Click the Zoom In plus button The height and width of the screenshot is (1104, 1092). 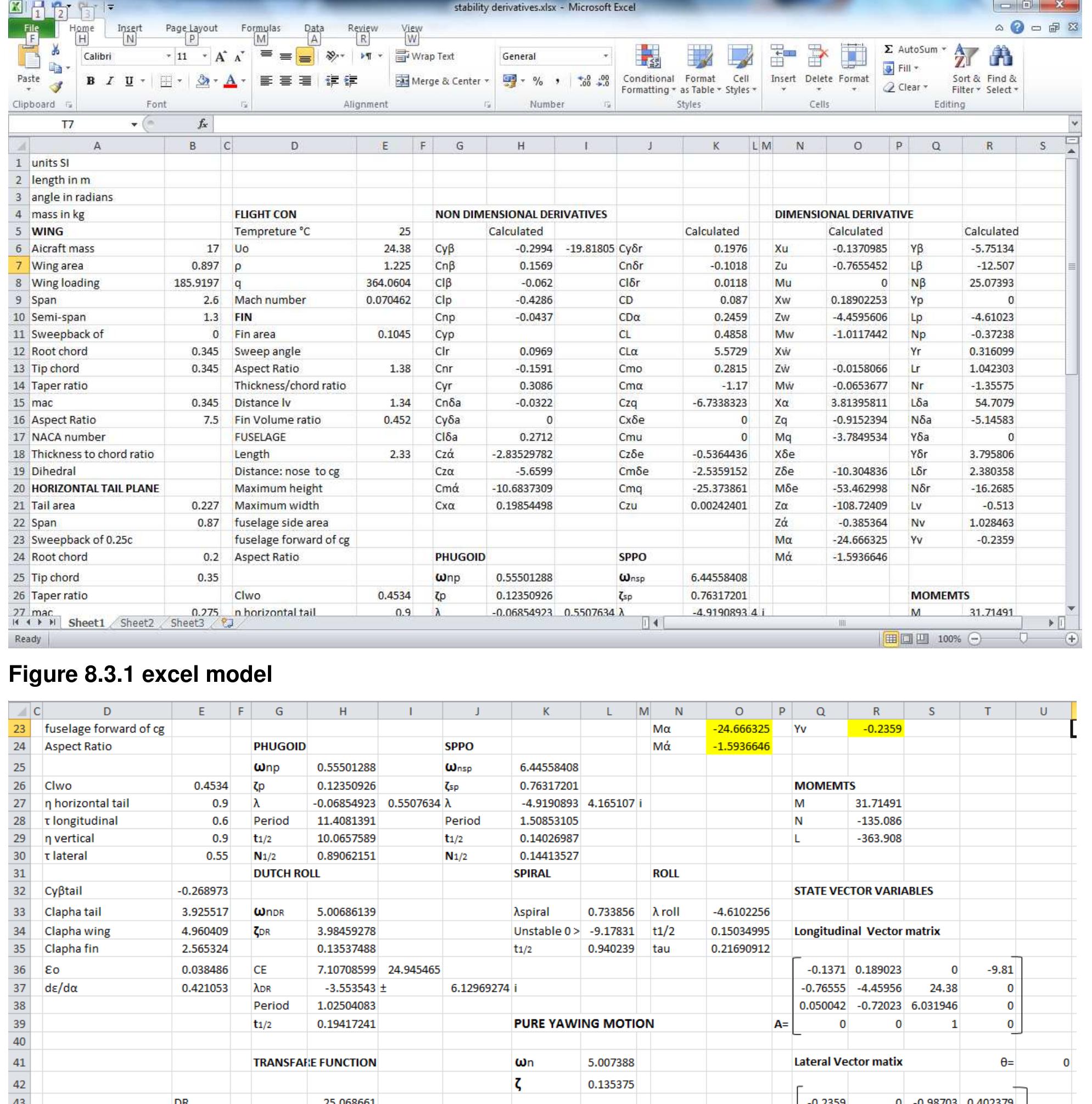(x=1072, y=639)
